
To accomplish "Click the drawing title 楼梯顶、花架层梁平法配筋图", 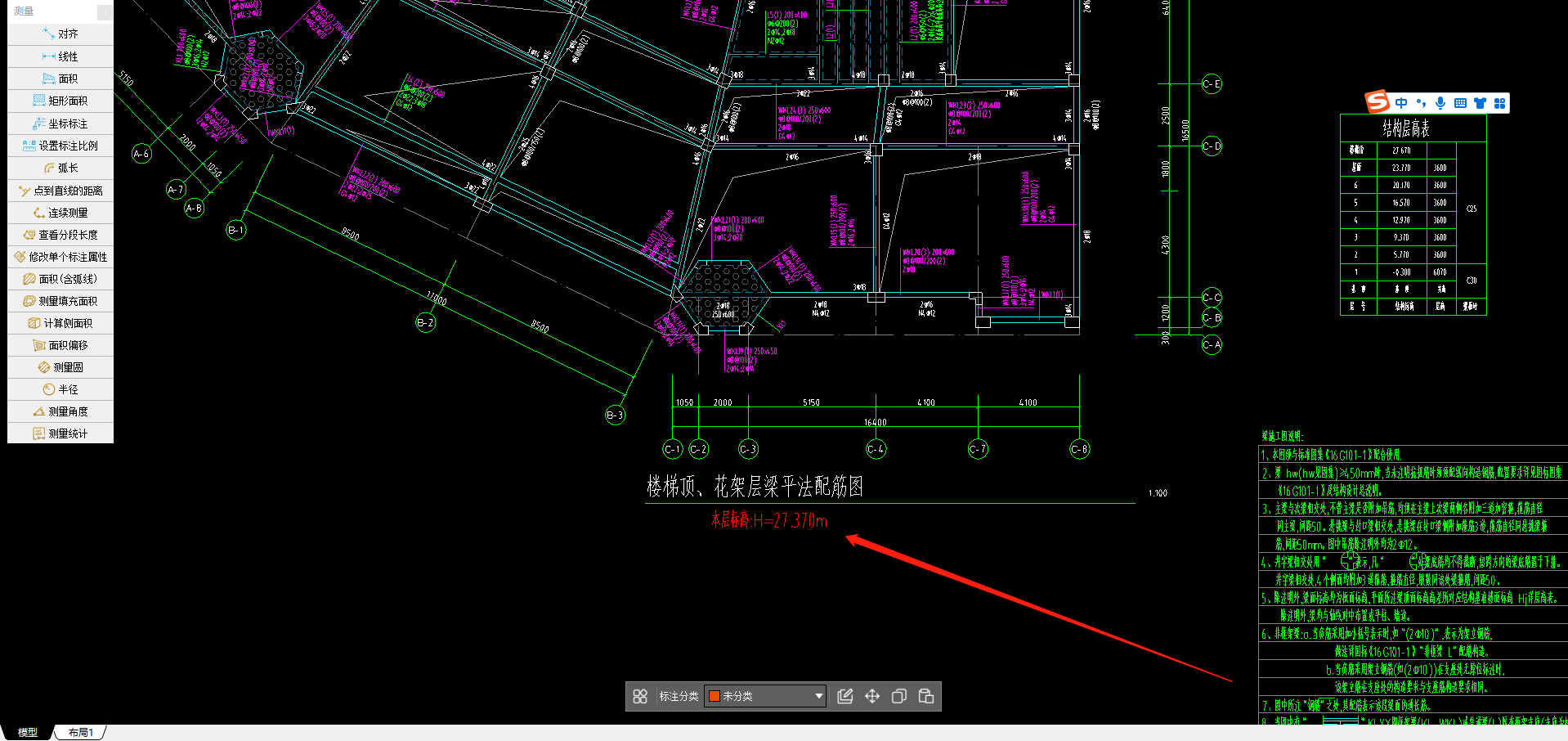I will [755, 487].
